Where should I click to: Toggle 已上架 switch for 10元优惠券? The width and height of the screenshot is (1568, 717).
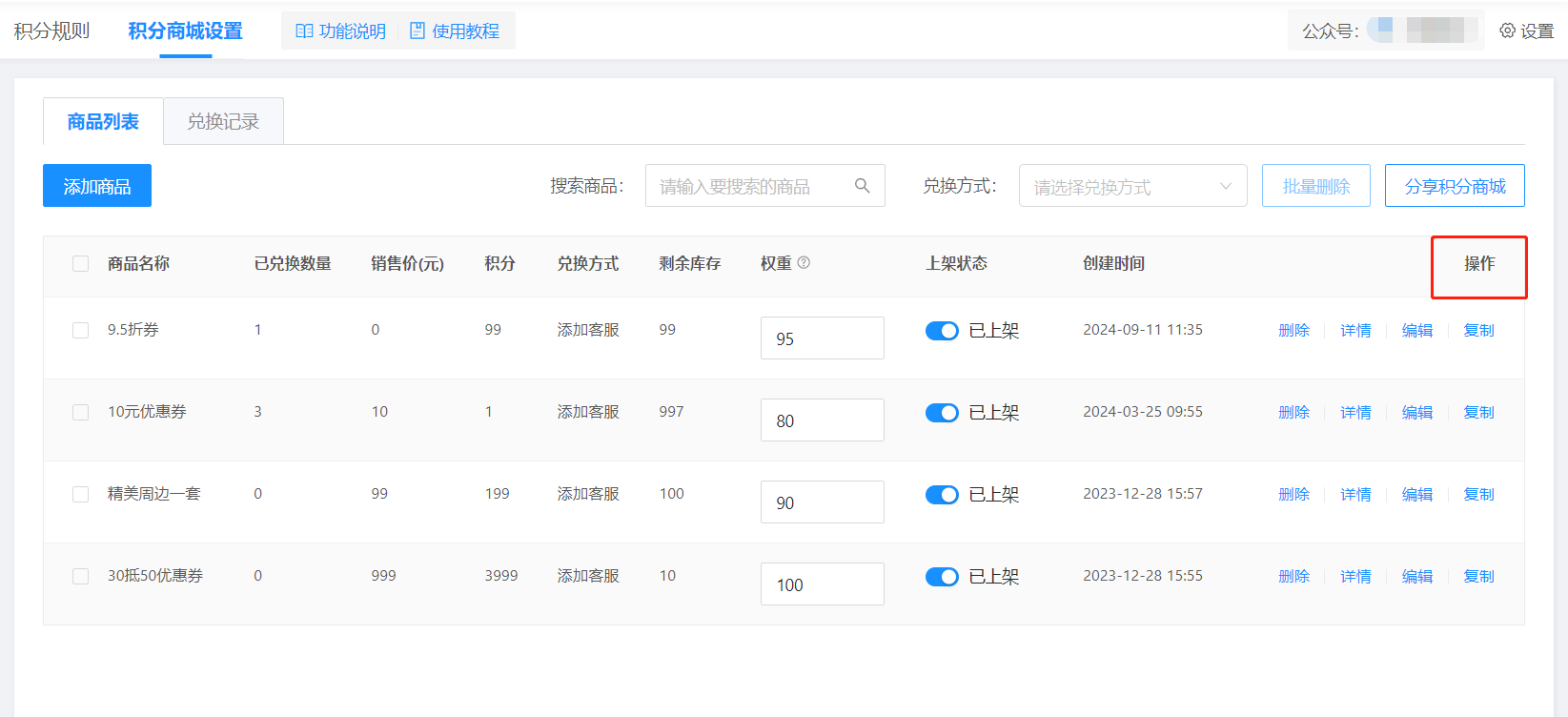tap(942, 413)
